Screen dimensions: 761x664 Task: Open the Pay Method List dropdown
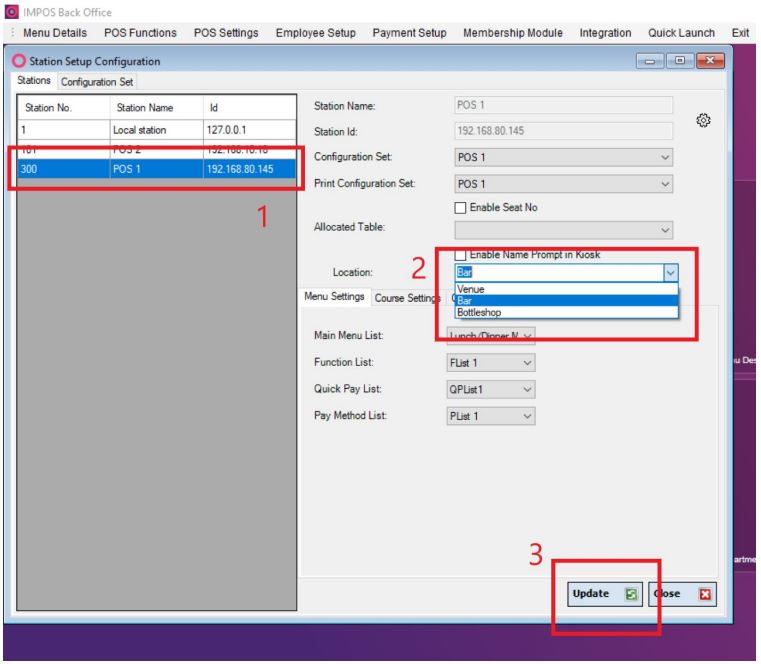(x=491, y=415)
